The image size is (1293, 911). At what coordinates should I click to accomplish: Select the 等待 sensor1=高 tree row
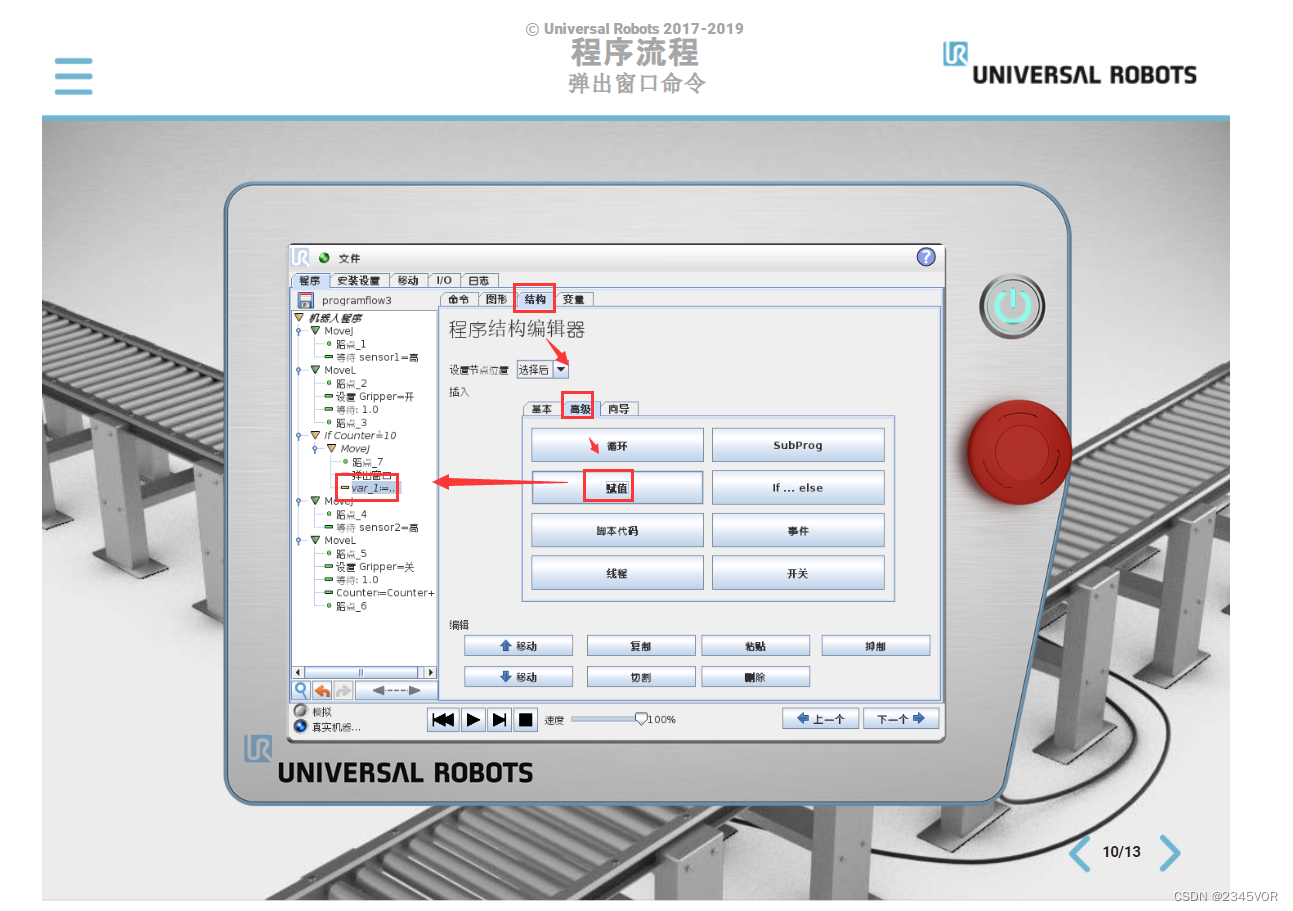coord(371,357)
